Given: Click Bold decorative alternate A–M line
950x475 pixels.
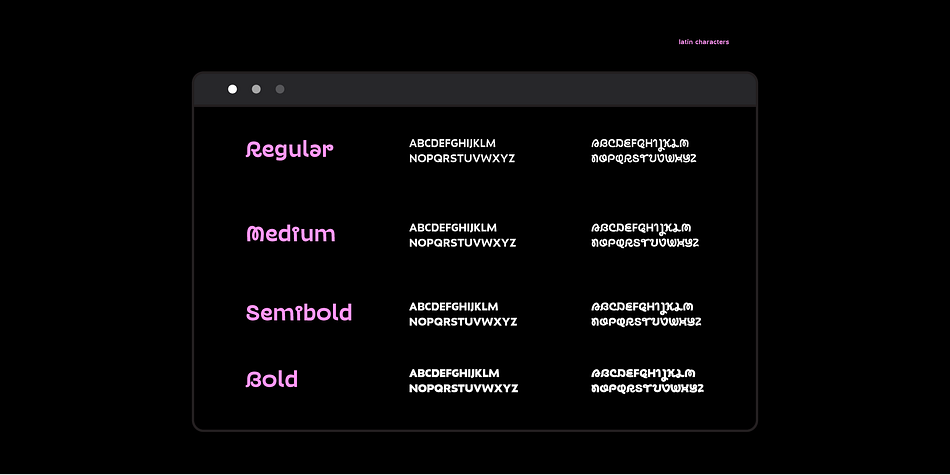Looking at the screenshot, I should click(643, 373).
